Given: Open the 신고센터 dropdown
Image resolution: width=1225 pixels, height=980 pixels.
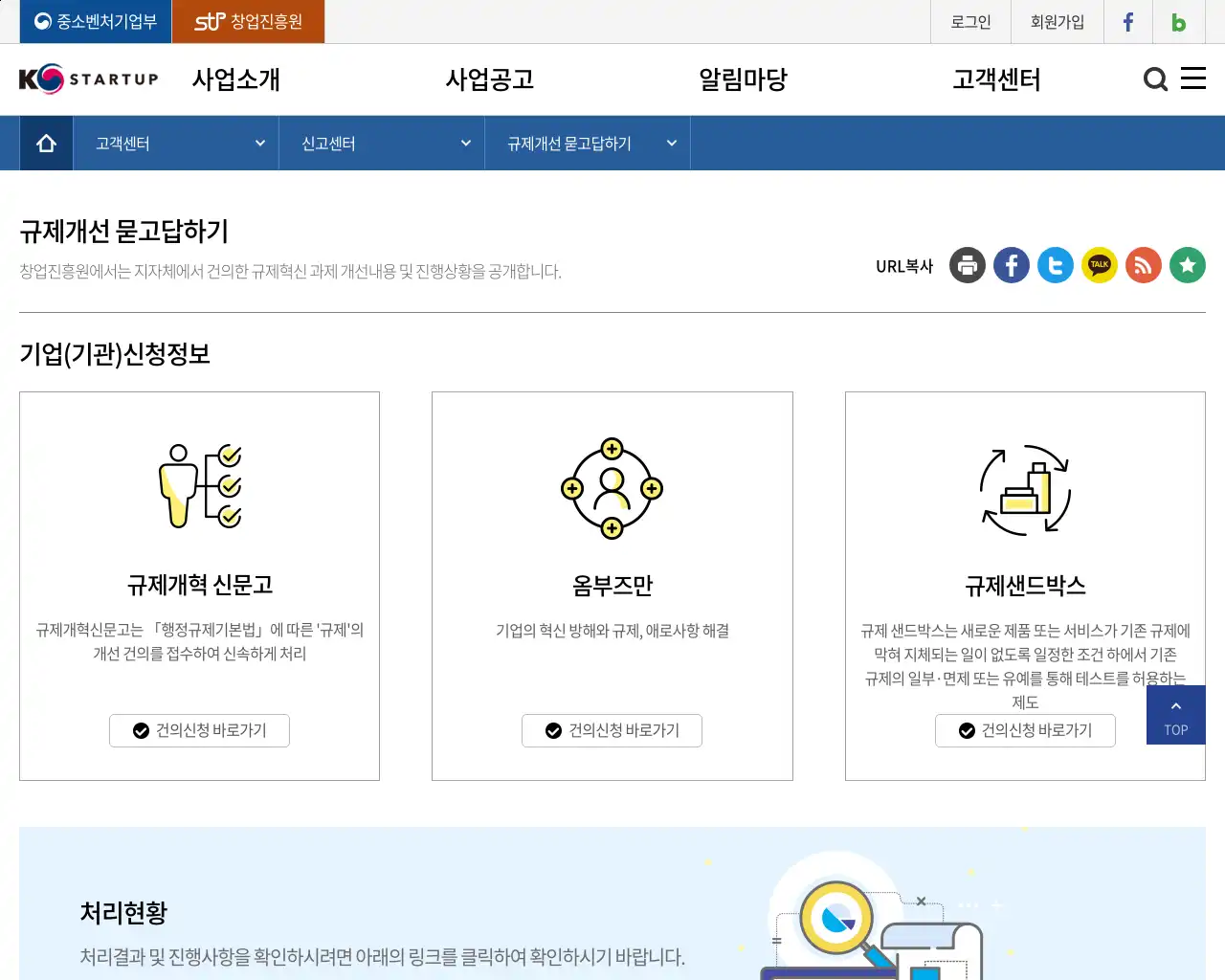Looking at the screenshot, I should tap(381, 143).
